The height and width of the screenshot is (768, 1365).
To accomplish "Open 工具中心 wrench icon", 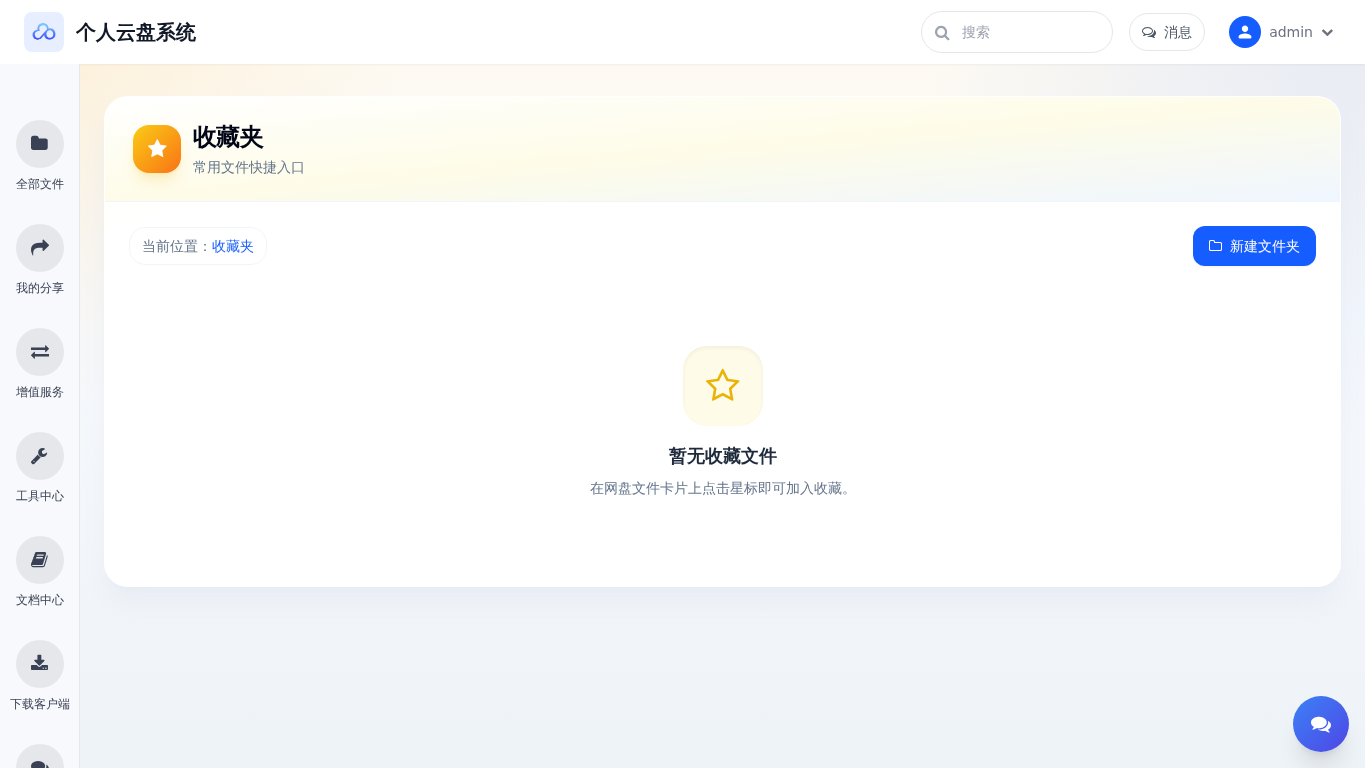I will 40,456.
